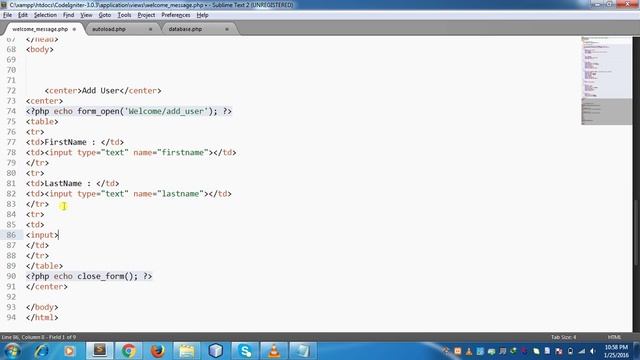Click the lastname input code on line 82
This screenshot has height=360, width=640.
pyautogui.click(x=129, y=193)
